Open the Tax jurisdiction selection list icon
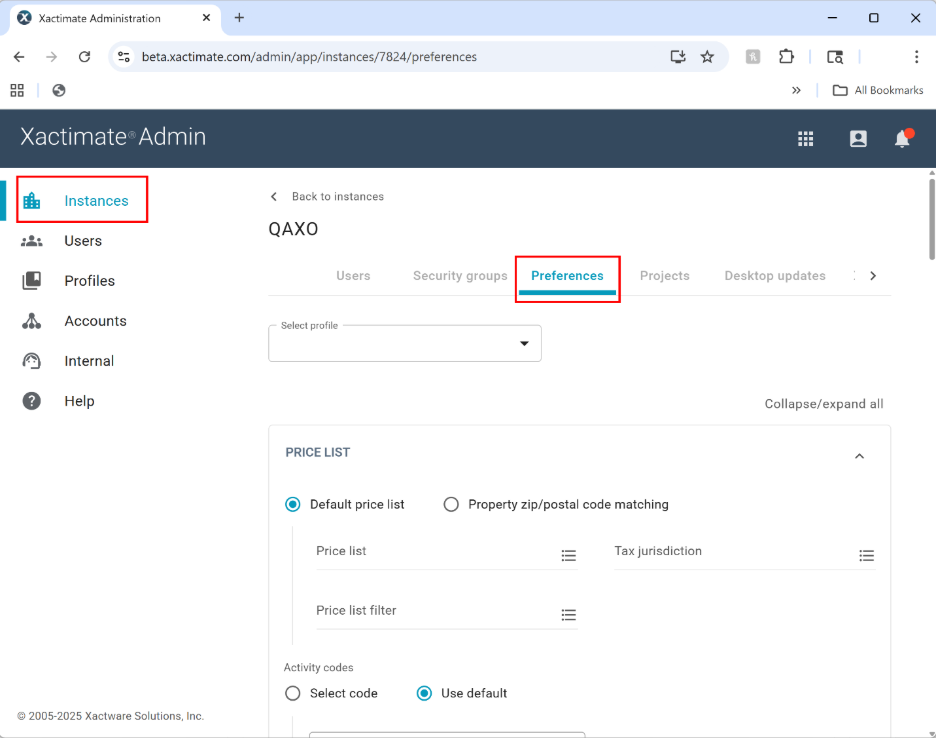 866,555
